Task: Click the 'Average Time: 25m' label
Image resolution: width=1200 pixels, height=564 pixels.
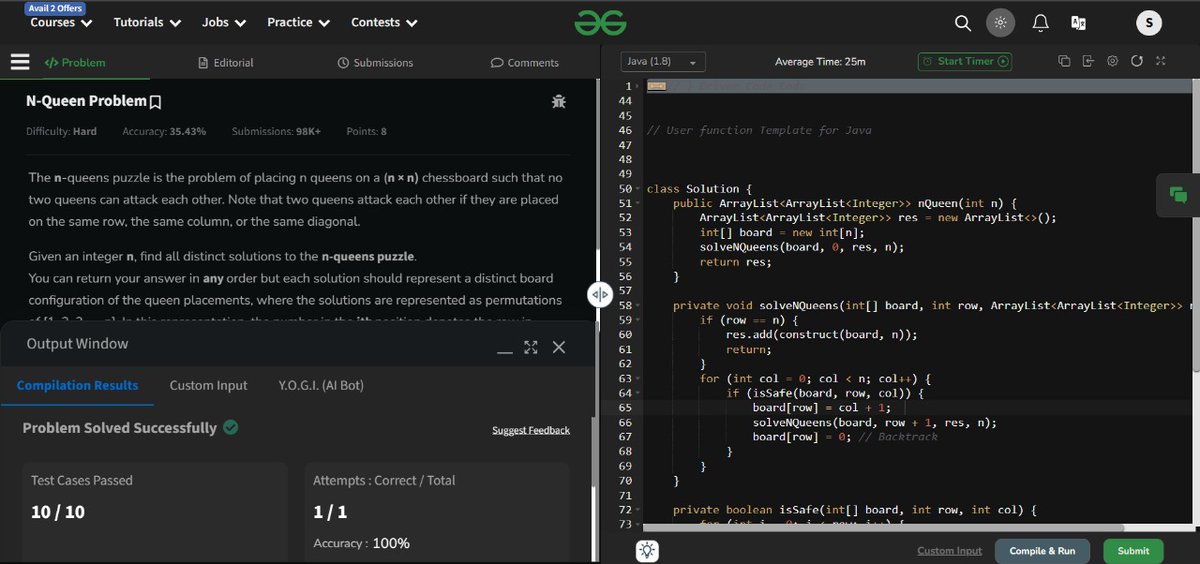Action: (820, 62)
